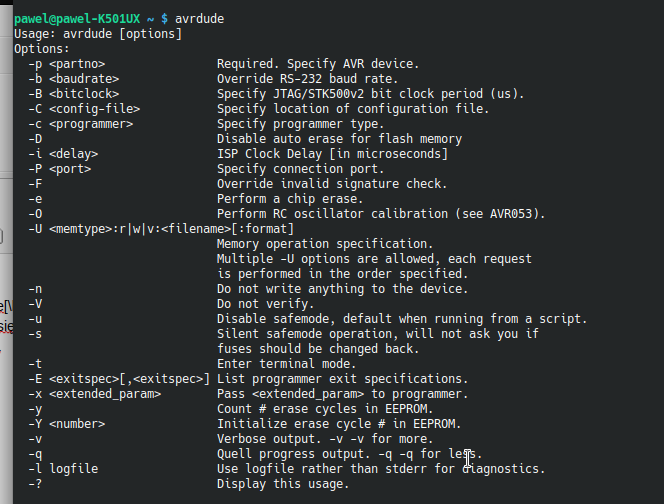Click the "Usage: avrdude [options]" line
664x504 pixels.
coord(98,34)
